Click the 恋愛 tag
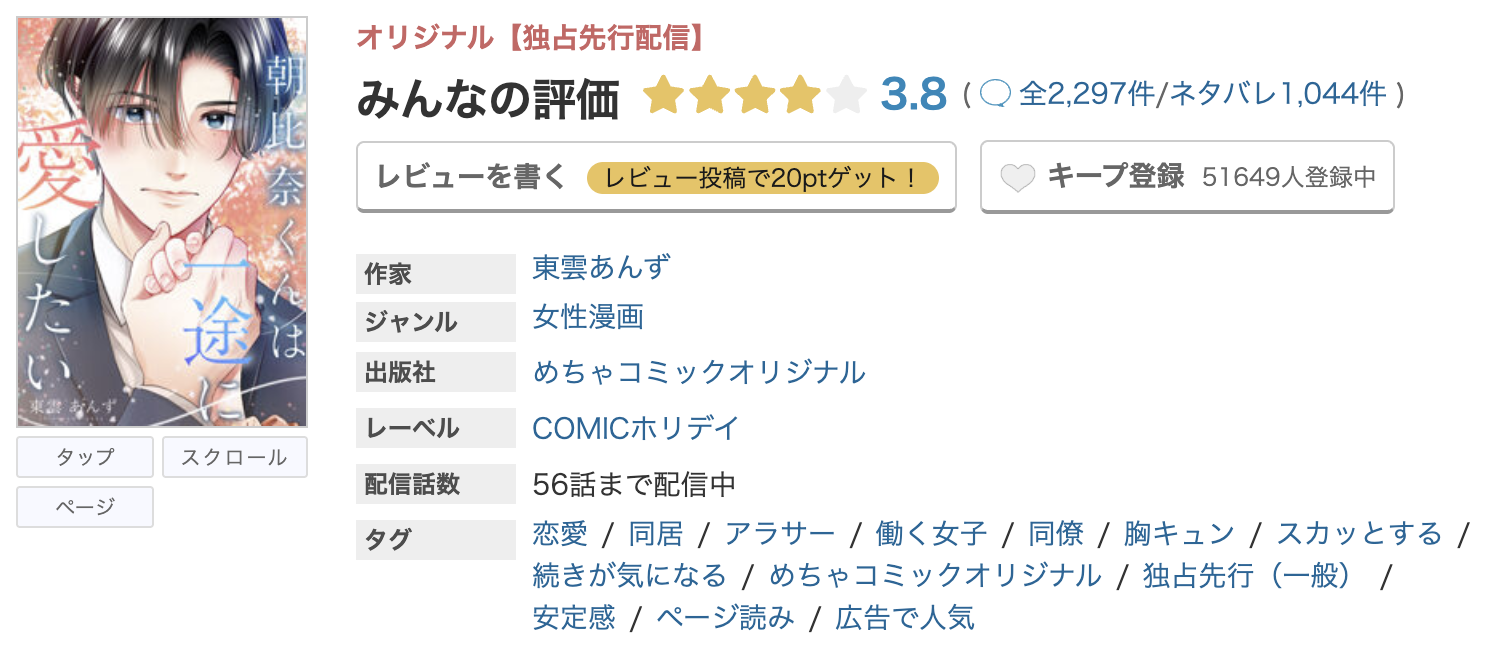 (560, 533)
